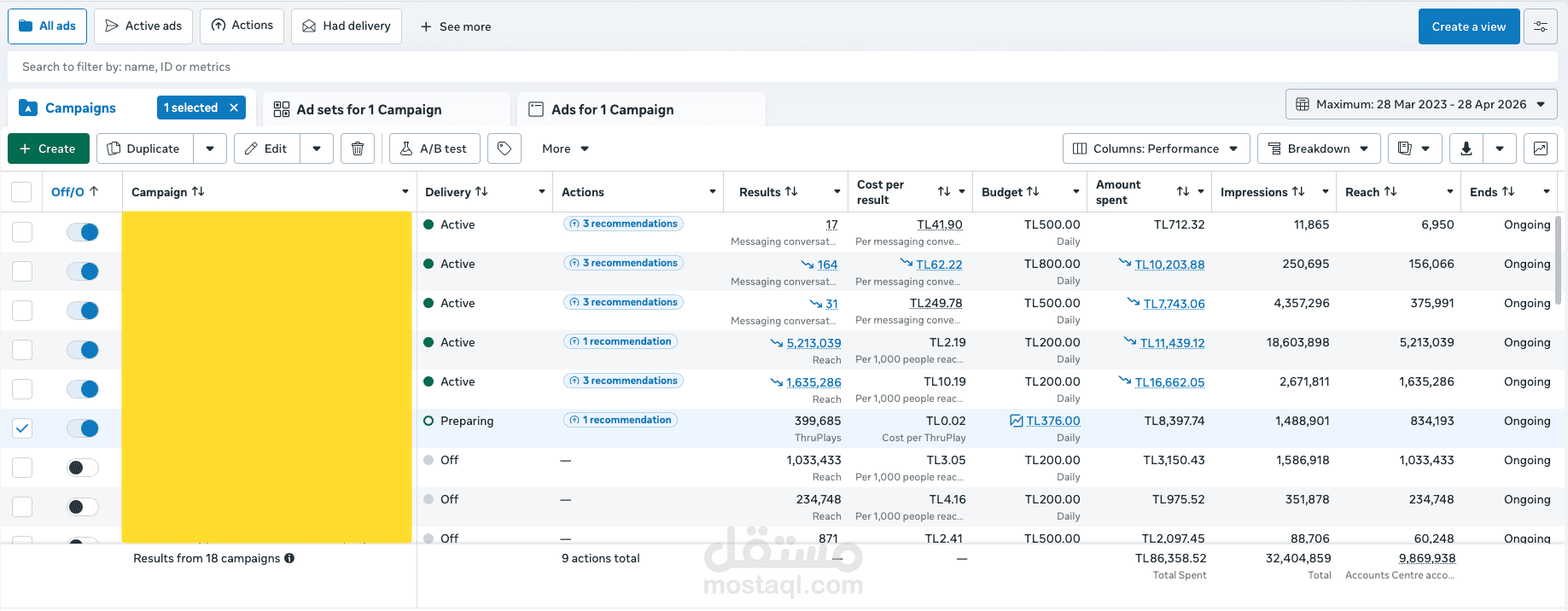Expand the More menu
Screen dimensions: 1568x611
[x=565, y=148]
